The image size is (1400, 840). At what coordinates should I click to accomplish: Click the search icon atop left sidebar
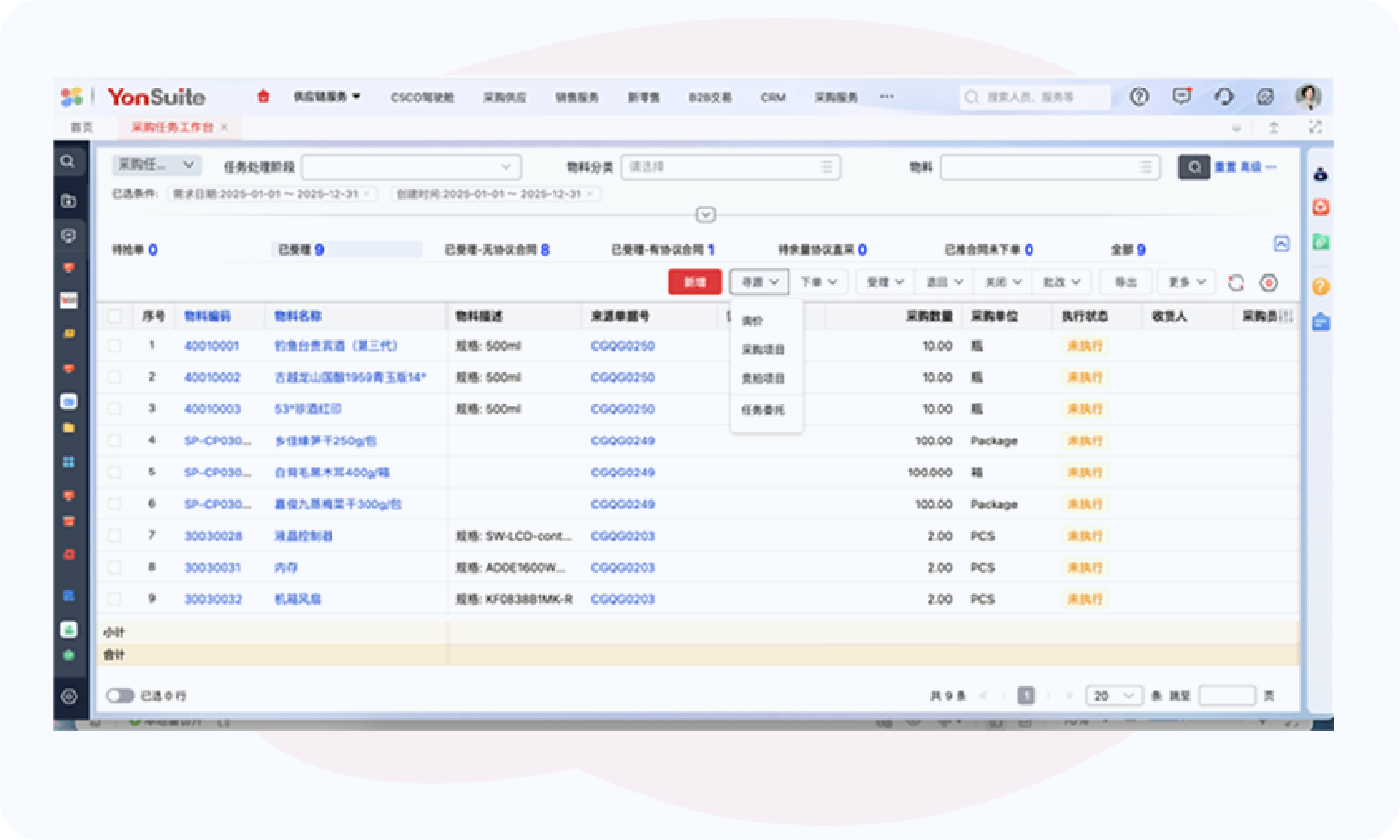[68, 162]
